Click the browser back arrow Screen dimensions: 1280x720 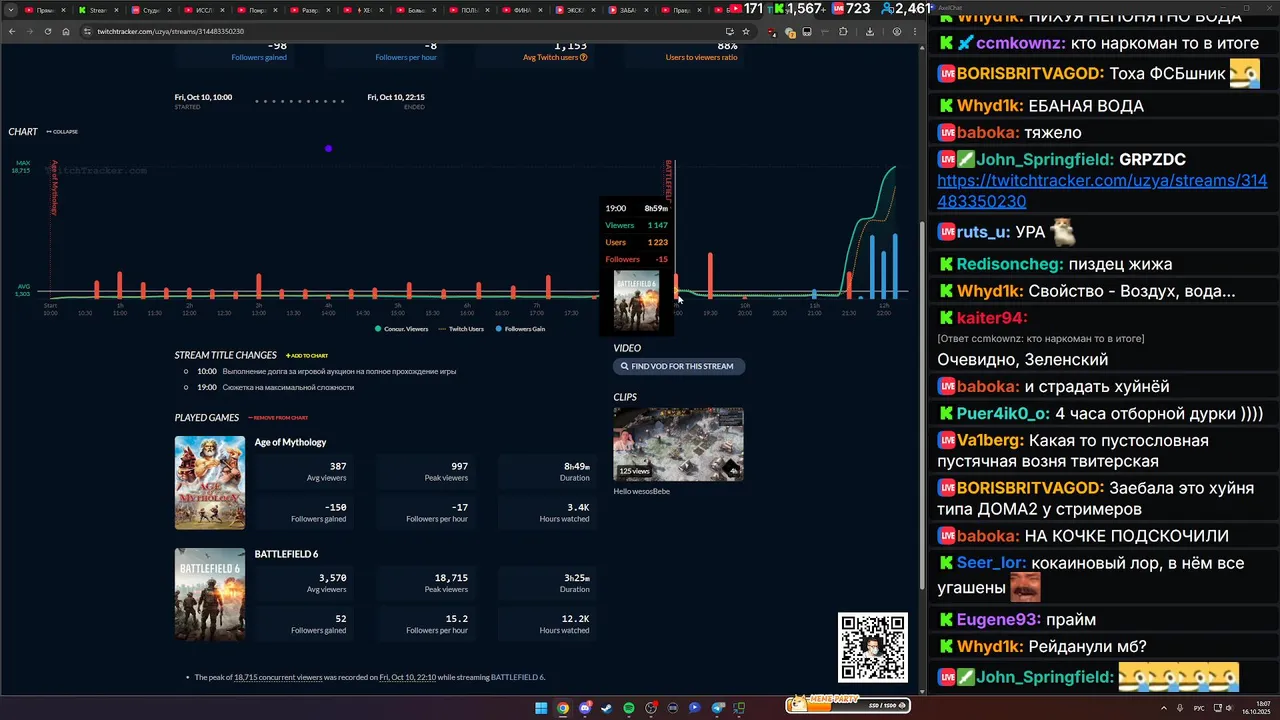click(x=12, y=31)
